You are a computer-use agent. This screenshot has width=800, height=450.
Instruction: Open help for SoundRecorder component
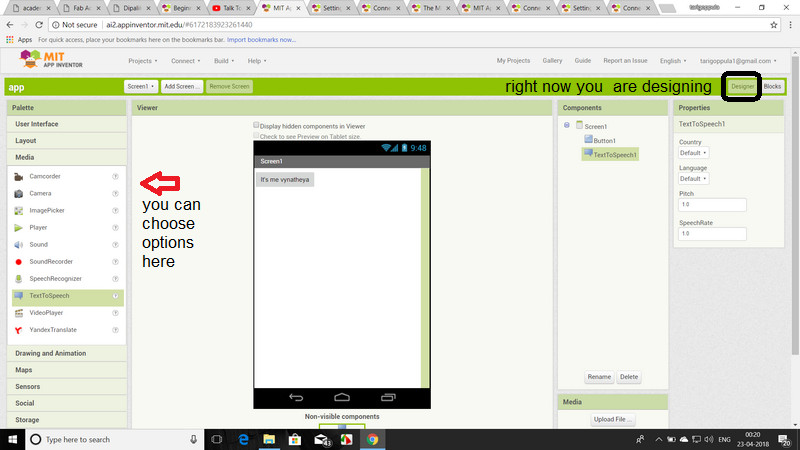[115, 262]
